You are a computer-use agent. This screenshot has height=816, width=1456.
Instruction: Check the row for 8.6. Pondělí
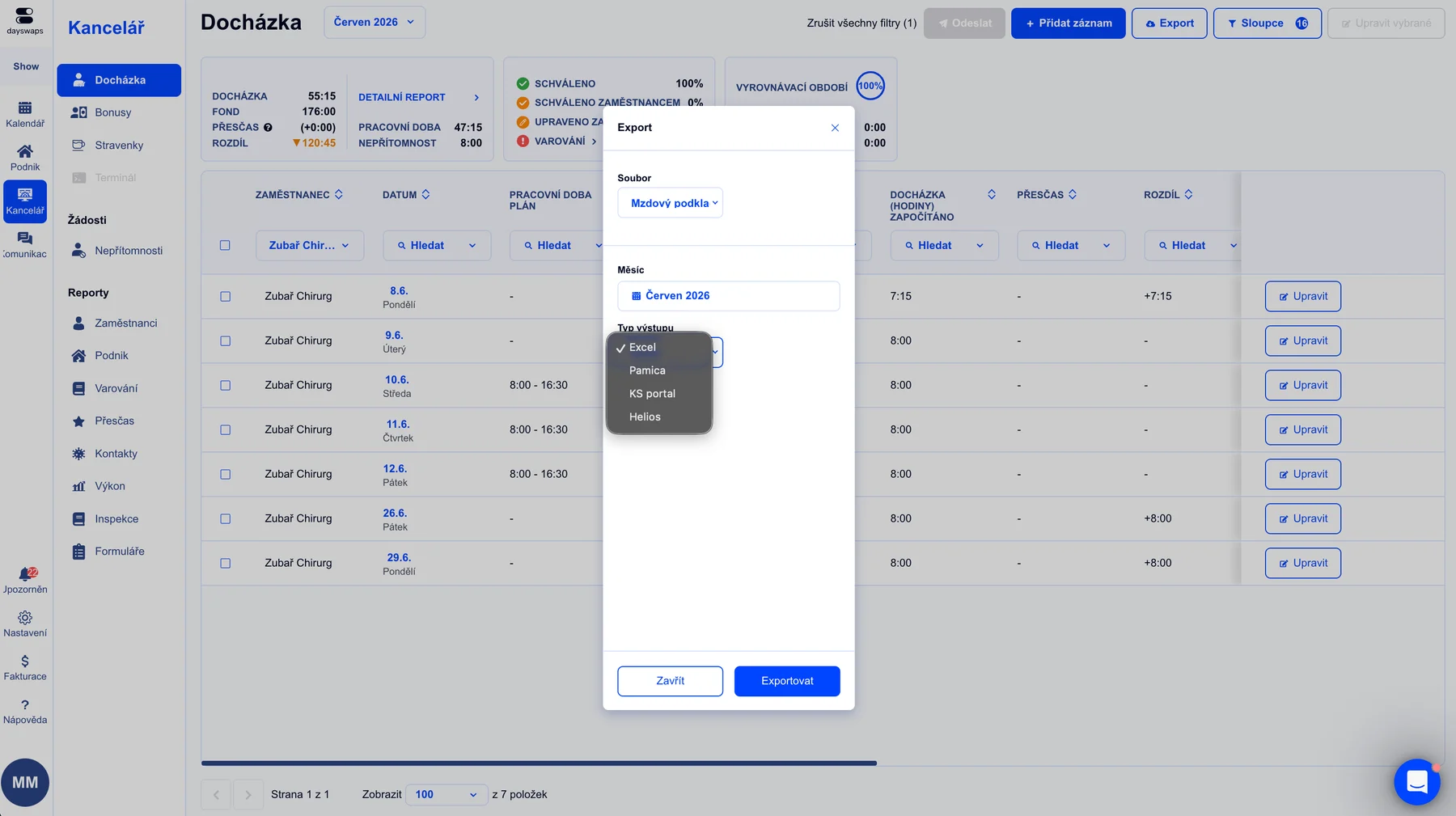coord(225,297)
